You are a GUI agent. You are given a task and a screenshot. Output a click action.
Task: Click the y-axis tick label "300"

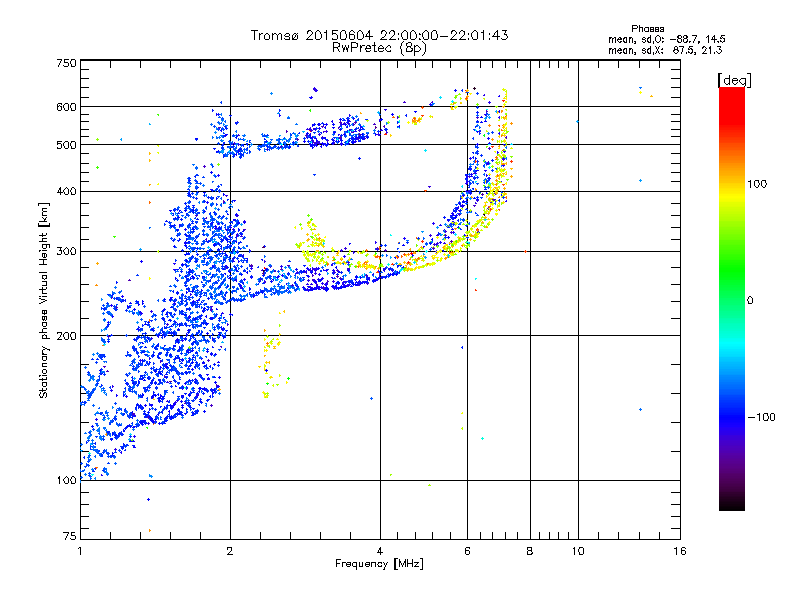coord(67,251)
